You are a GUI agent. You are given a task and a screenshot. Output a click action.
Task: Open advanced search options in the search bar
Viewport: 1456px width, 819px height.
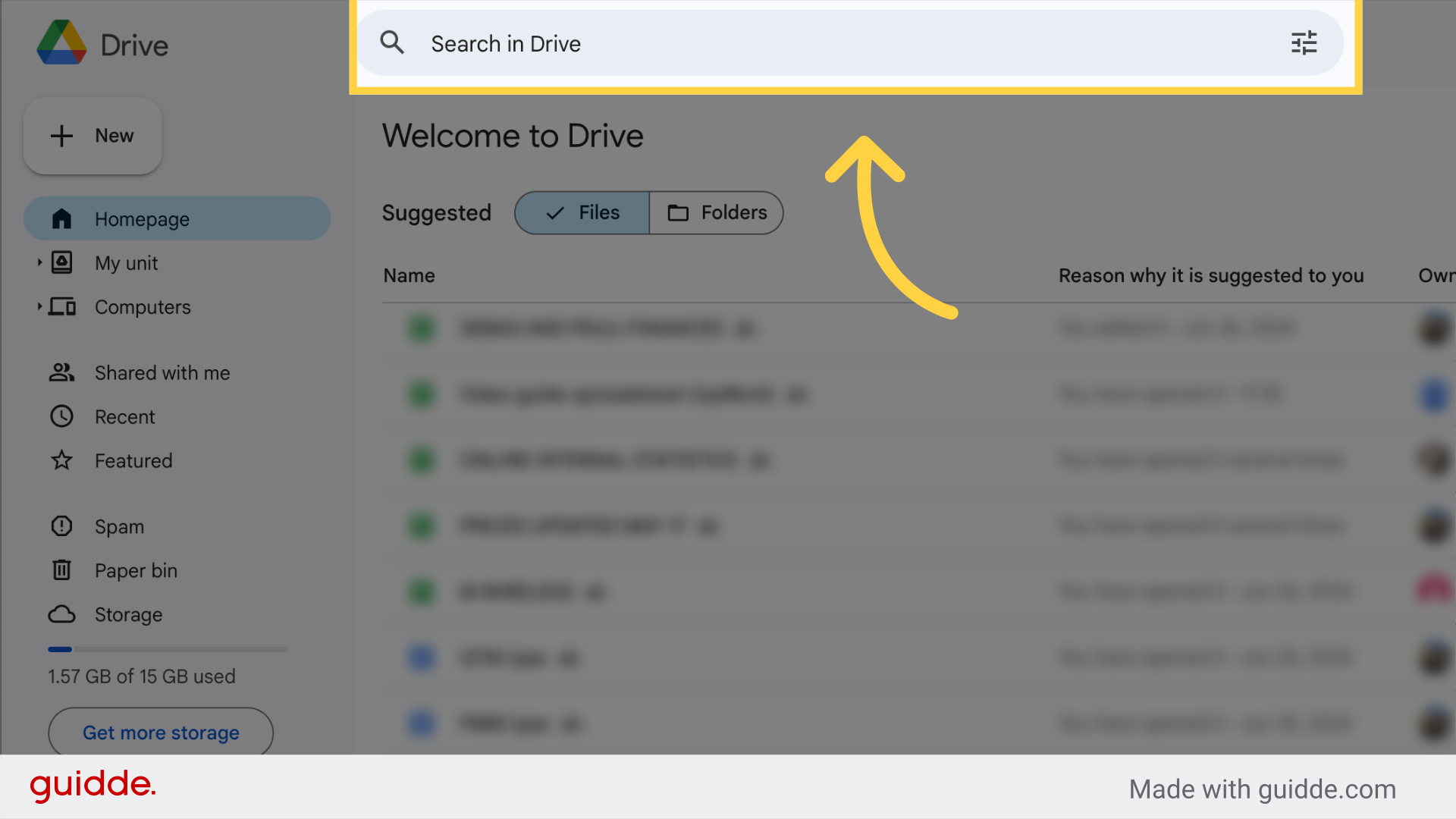point(1304,43)
